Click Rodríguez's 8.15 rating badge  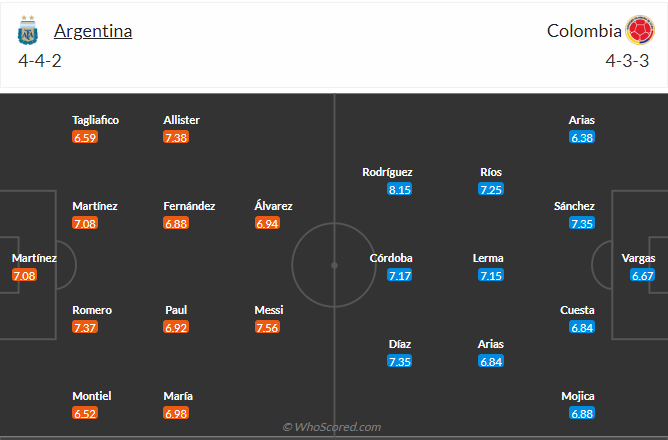399,189
